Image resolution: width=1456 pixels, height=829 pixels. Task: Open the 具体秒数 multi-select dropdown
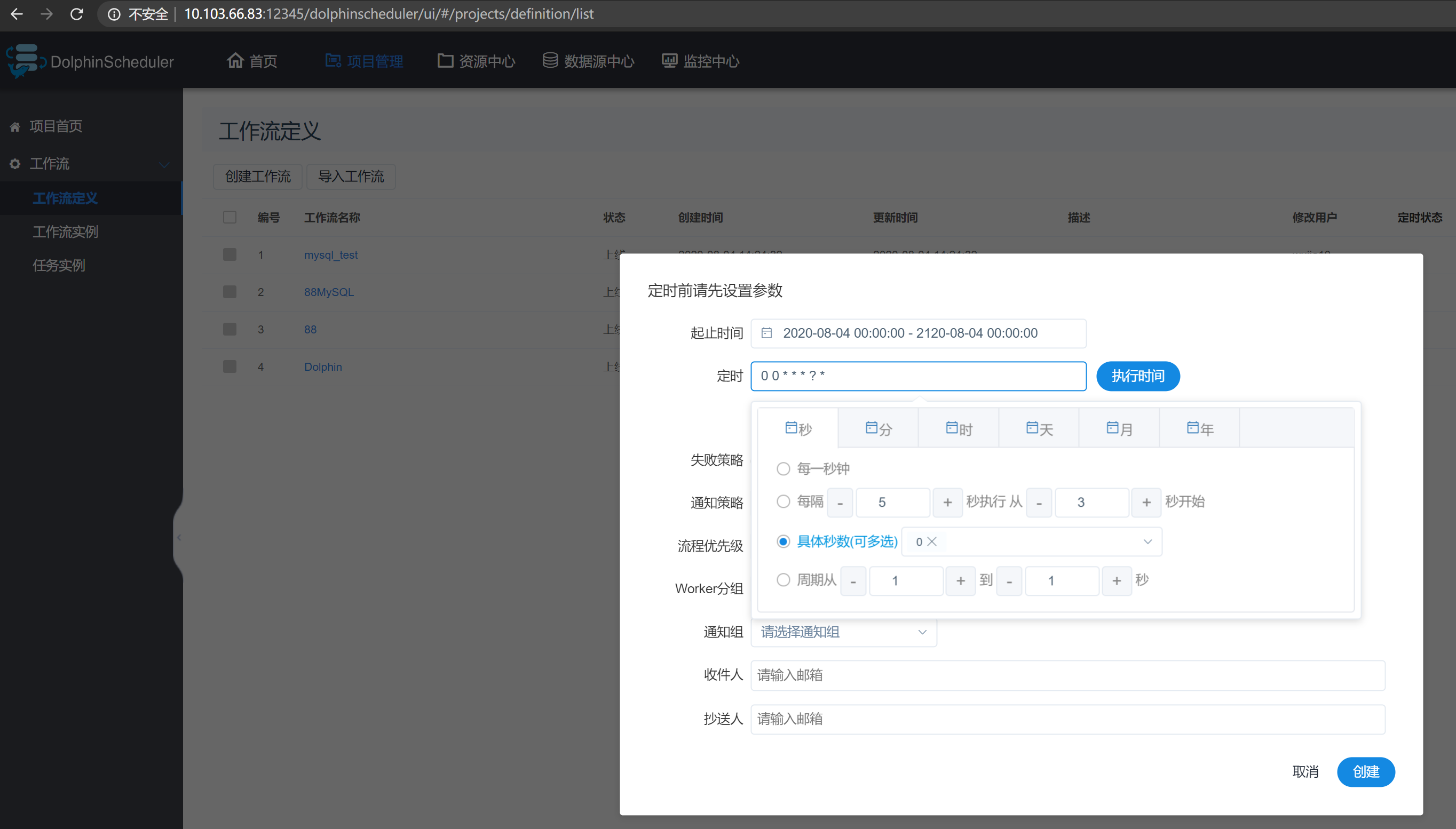tap(1030, 541)
